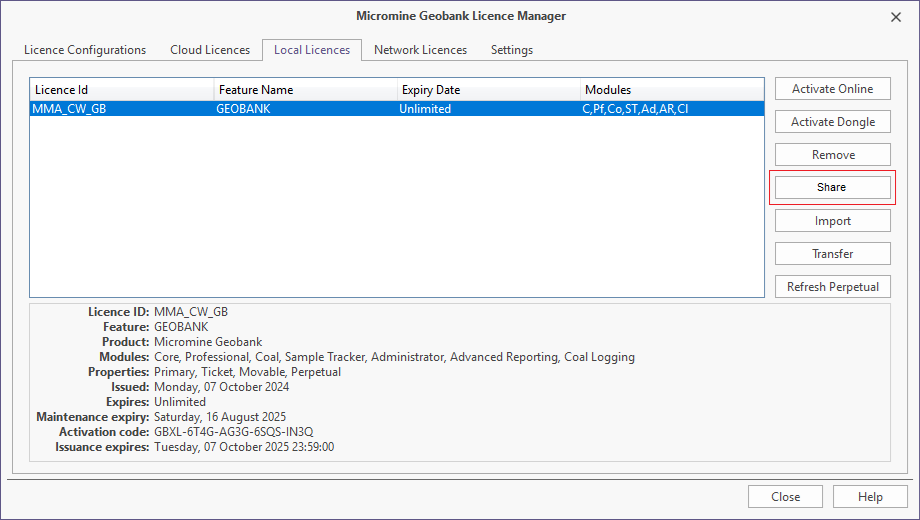Viewport: 920px width, 520px height.
Task: Click the MMA_CW_GB Licence ID value in the details panel
Action: (x=191, y=312)
